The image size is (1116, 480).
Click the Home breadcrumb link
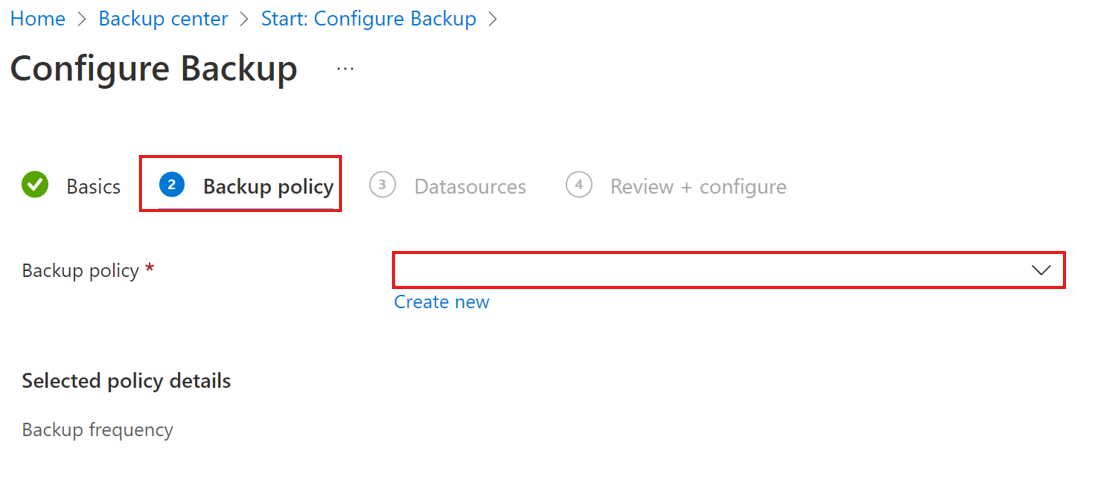(37, 19)
